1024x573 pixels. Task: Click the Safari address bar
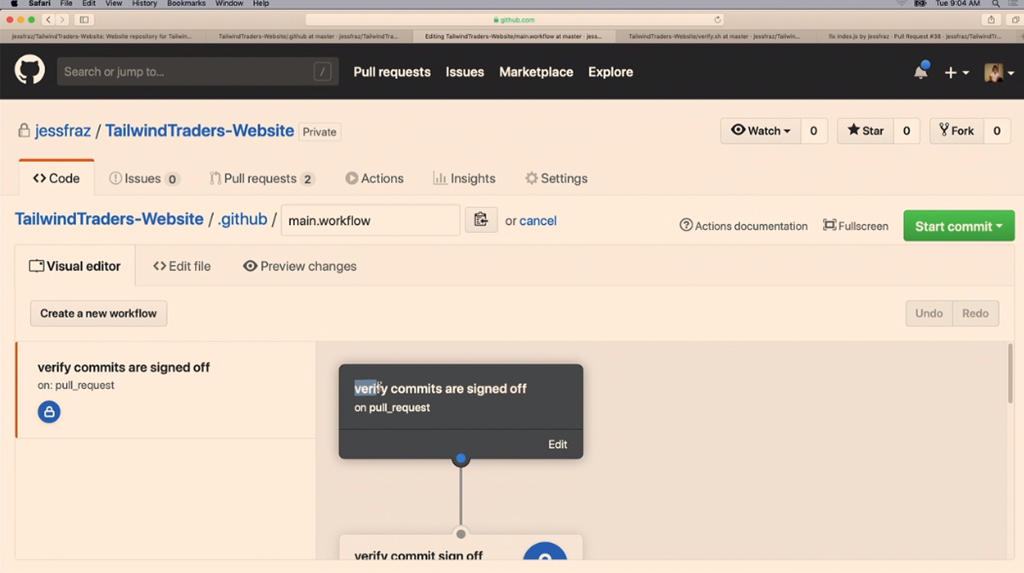(515, 20)
